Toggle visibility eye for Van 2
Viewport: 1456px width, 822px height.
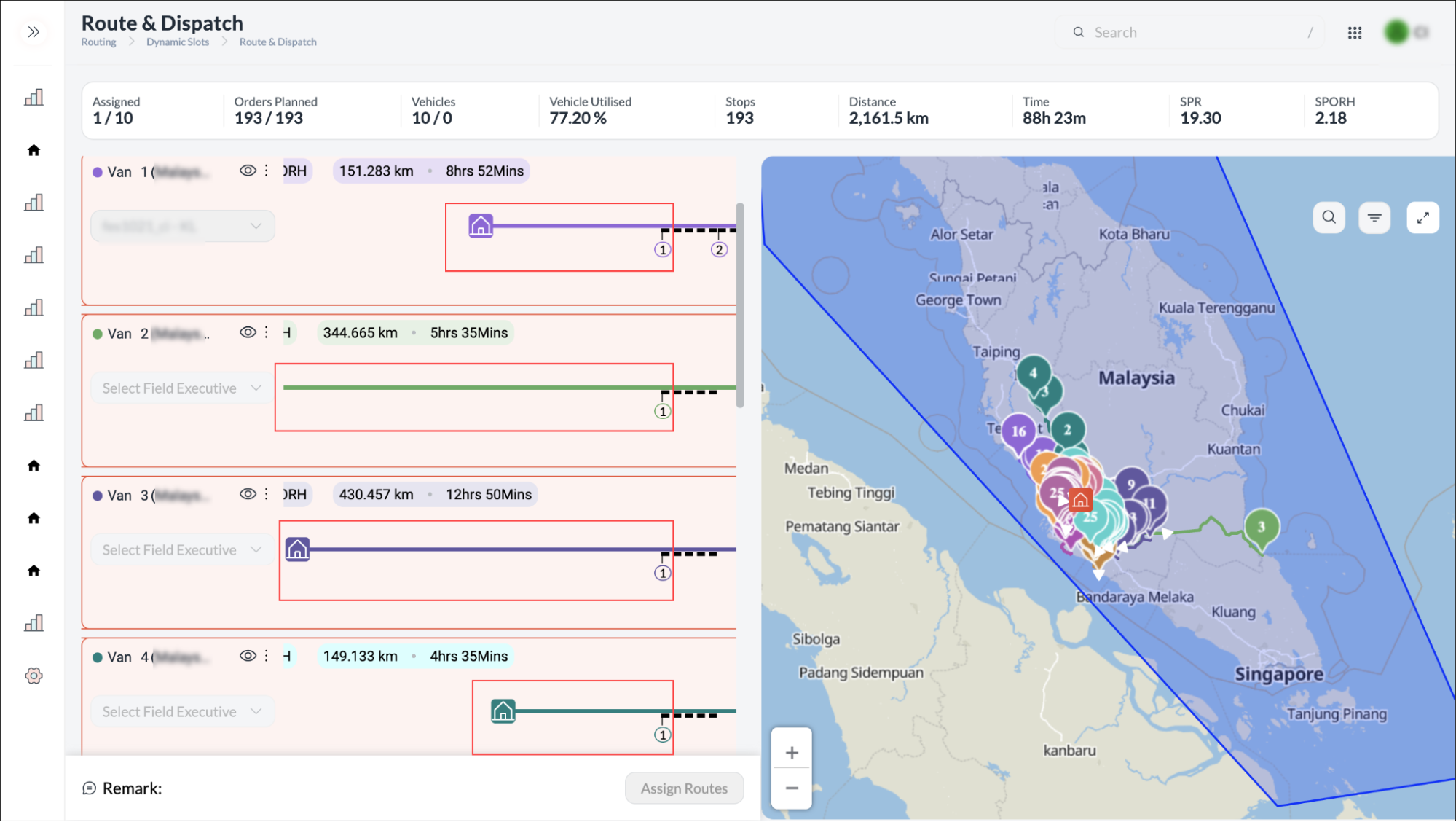tap(248, 332)
